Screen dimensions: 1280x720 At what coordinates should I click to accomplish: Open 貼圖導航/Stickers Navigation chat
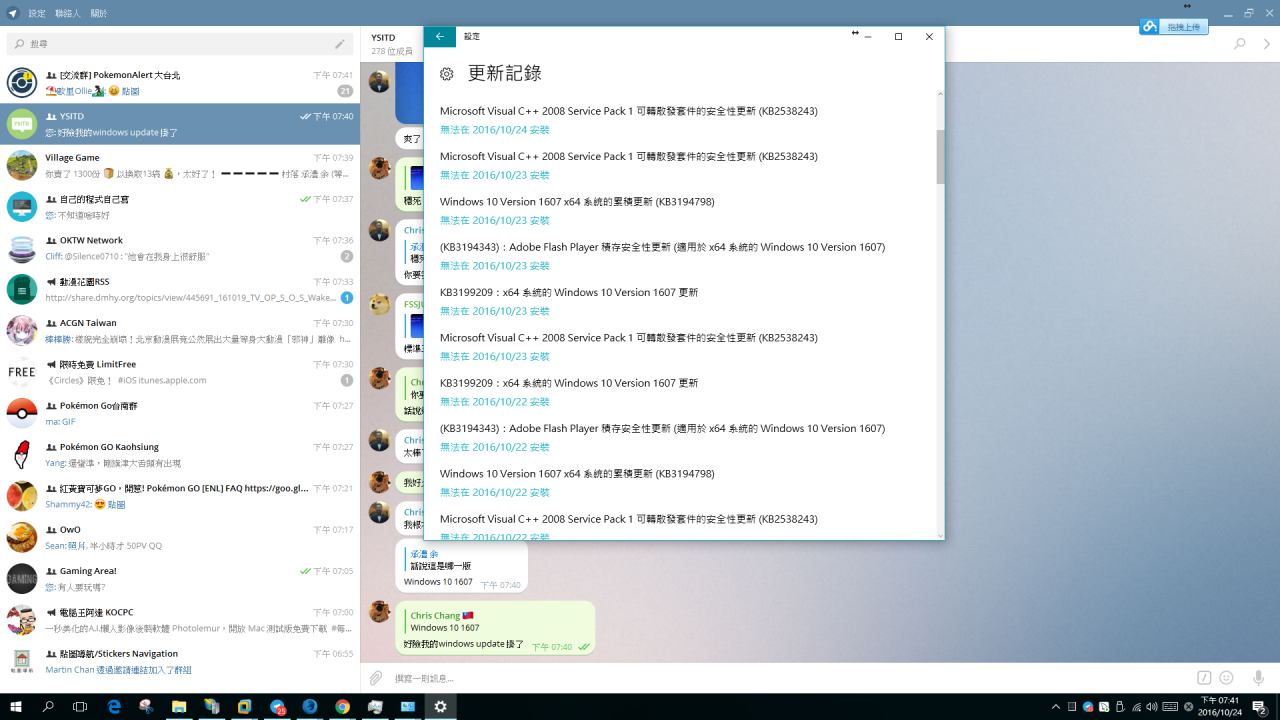pyautogui.click(x=180, y=661)
